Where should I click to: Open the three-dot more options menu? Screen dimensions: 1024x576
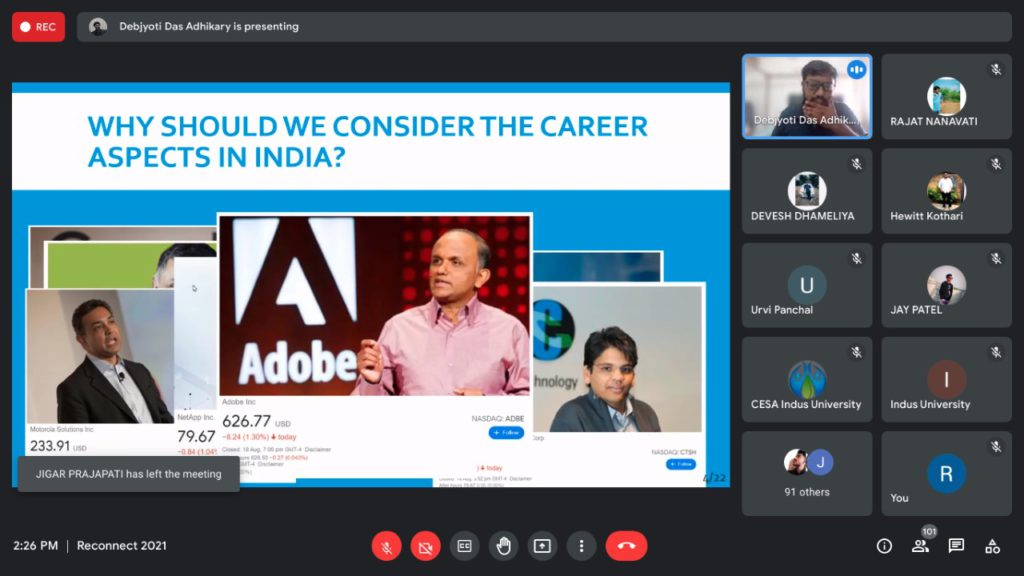pyautogui.click(x=581, y=546)
